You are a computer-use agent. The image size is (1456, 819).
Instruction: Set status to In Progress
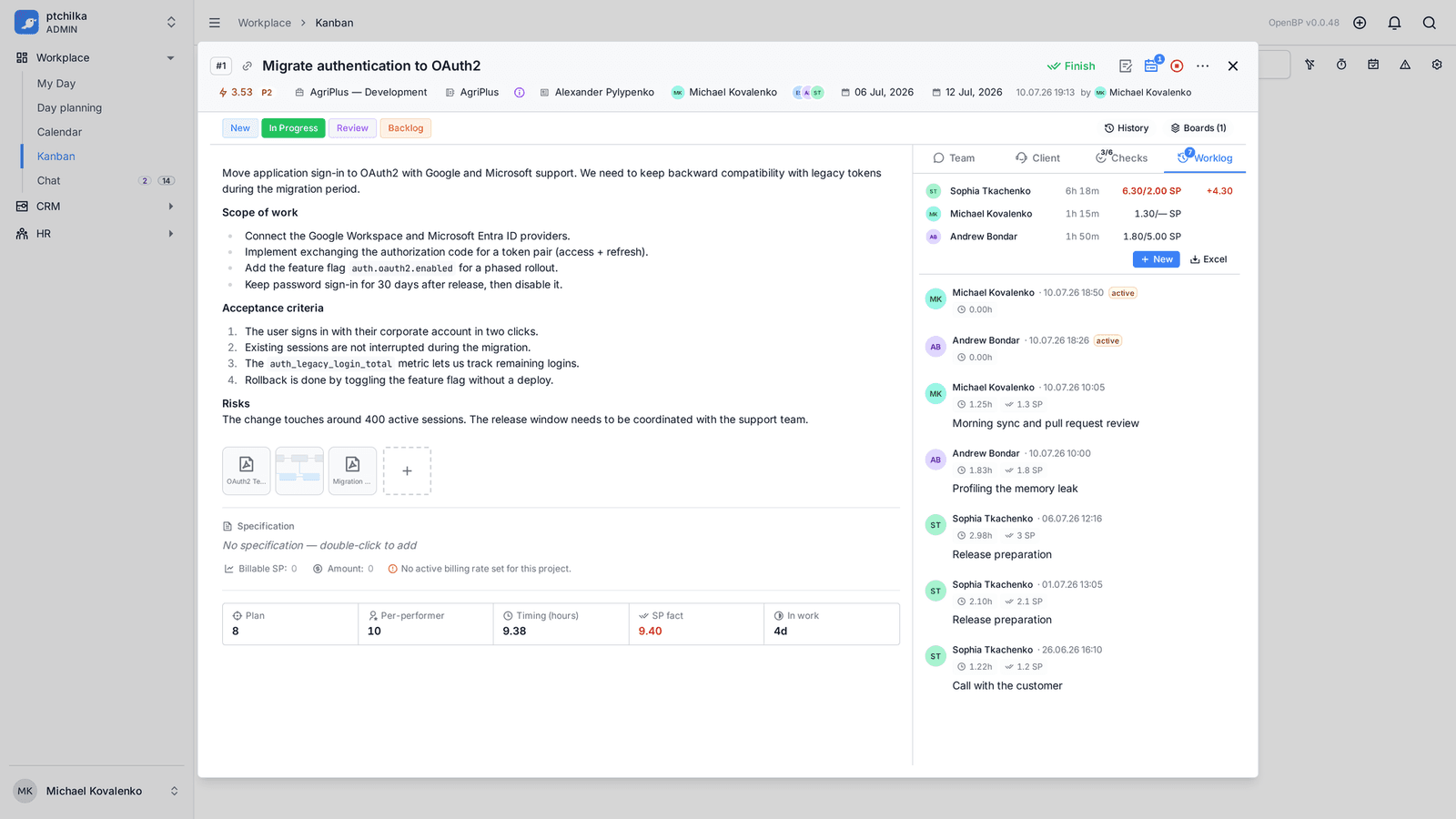coord(293,128)
